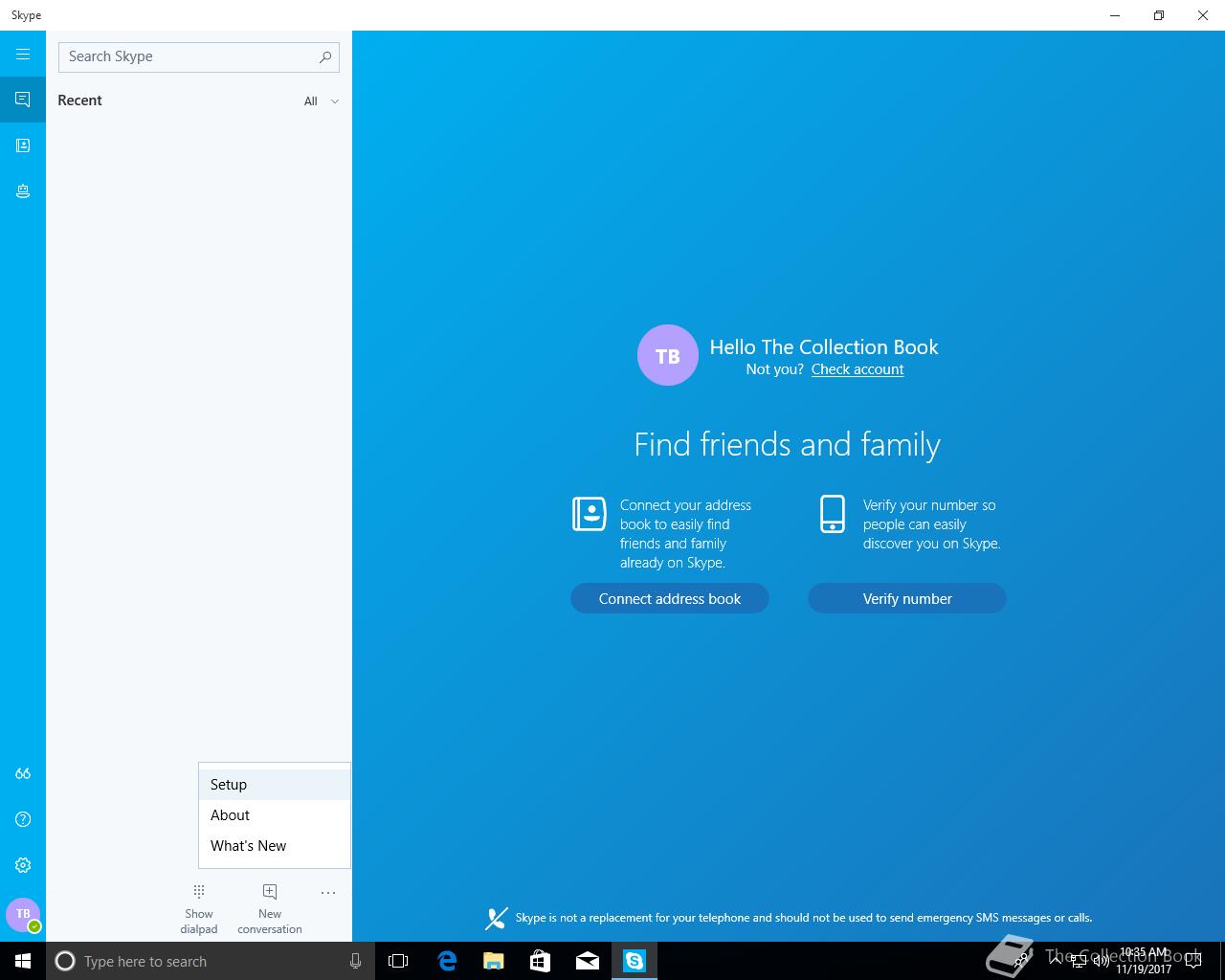Click the Find friends and family heading
The image size is (1225, 980).
pos(787,444)
